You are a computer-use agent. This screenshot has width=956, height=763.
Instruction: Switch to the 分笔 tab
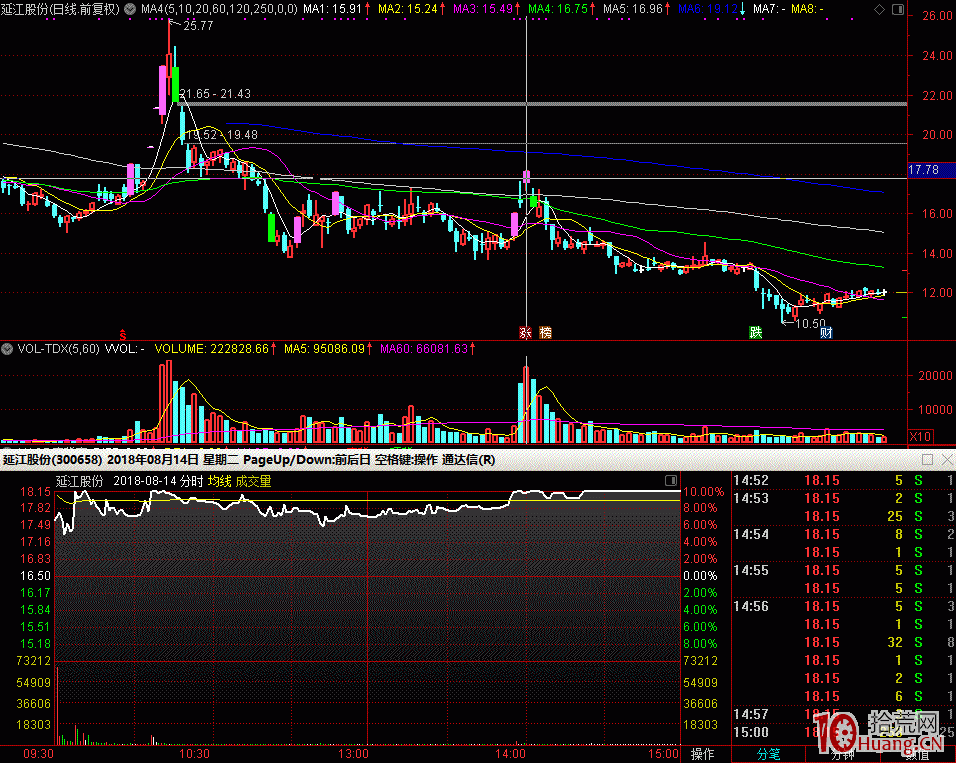pos(768,754)
